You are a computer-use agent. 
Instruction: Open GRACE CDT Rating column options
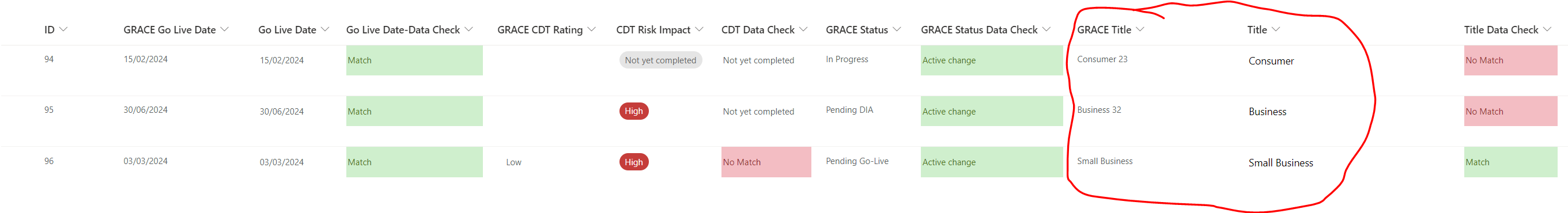[x=592, y=29]
